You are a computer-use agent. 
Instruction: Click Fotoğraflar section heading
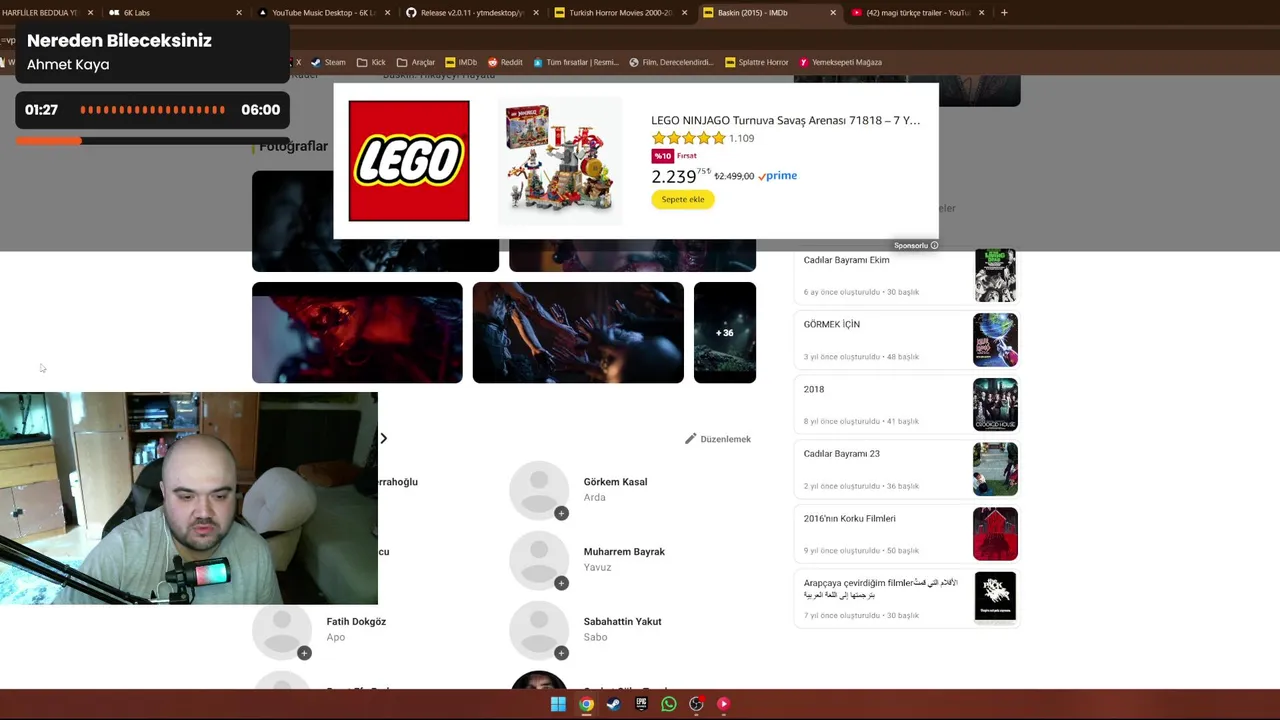(x=293, y=146)
